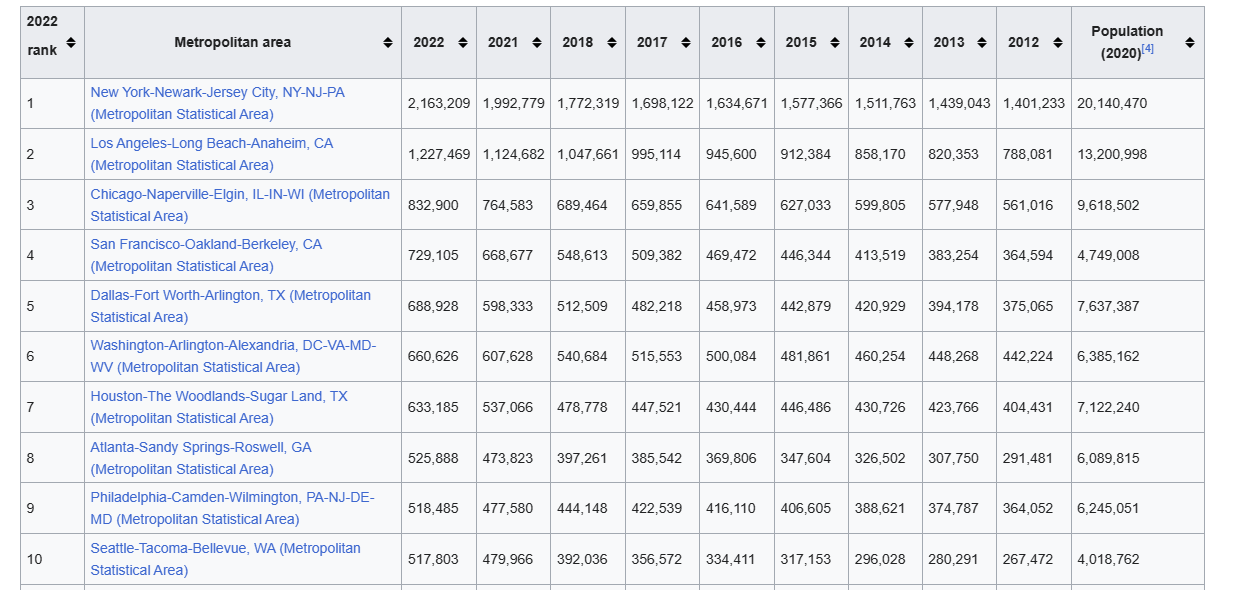Sort the 2018 column arrows
This screenshot has height=590, width=1243.
(611, 43)
